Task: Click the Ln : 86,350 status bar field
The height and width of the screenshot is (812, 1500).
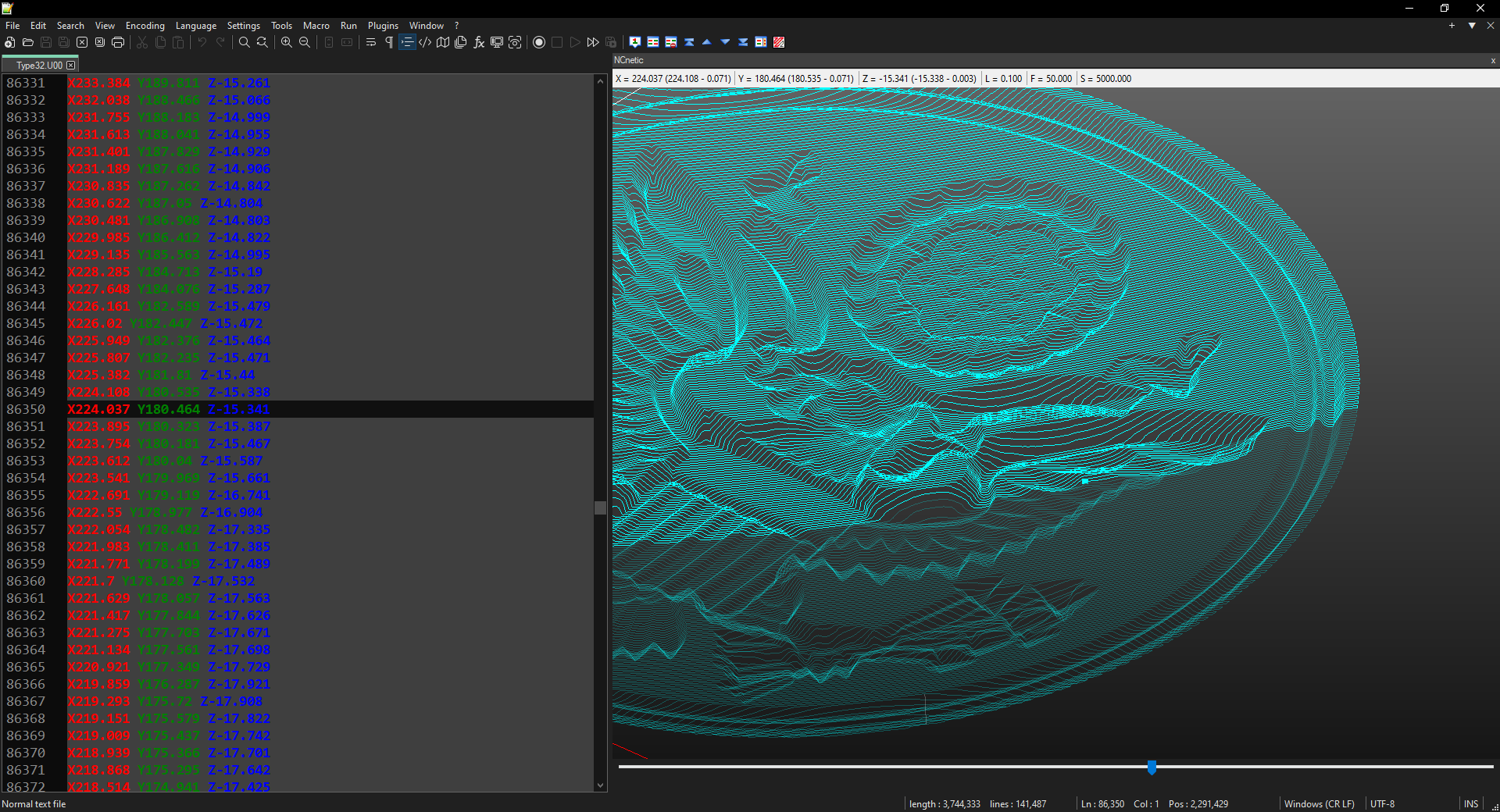Action: coord(1102,804)
